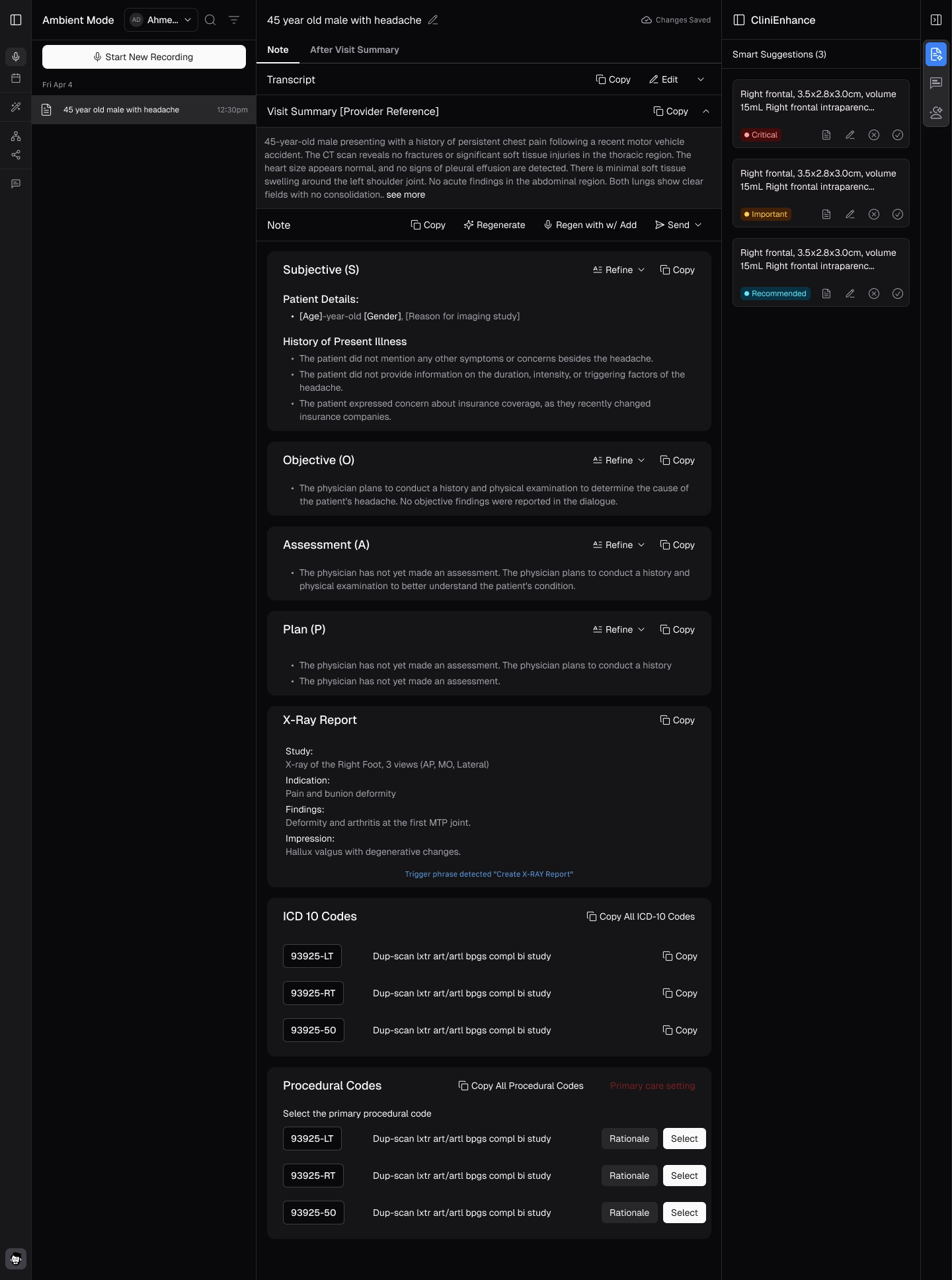Screen dimensions: 952x1280
Task: Open the hierarchy diagram icon in left rail
Action: [16, 136]
